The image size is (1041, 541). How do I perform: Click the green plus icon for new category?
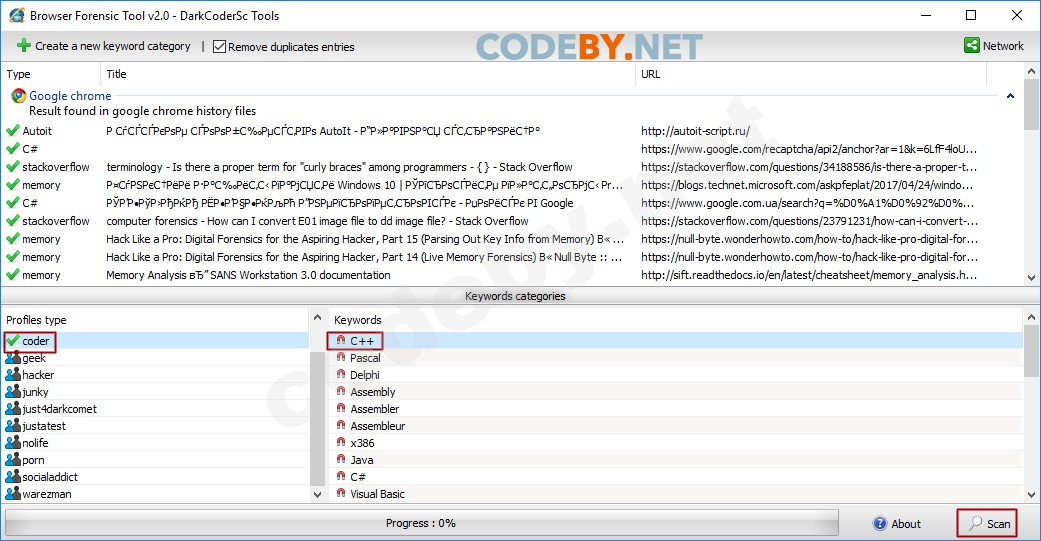24,46
